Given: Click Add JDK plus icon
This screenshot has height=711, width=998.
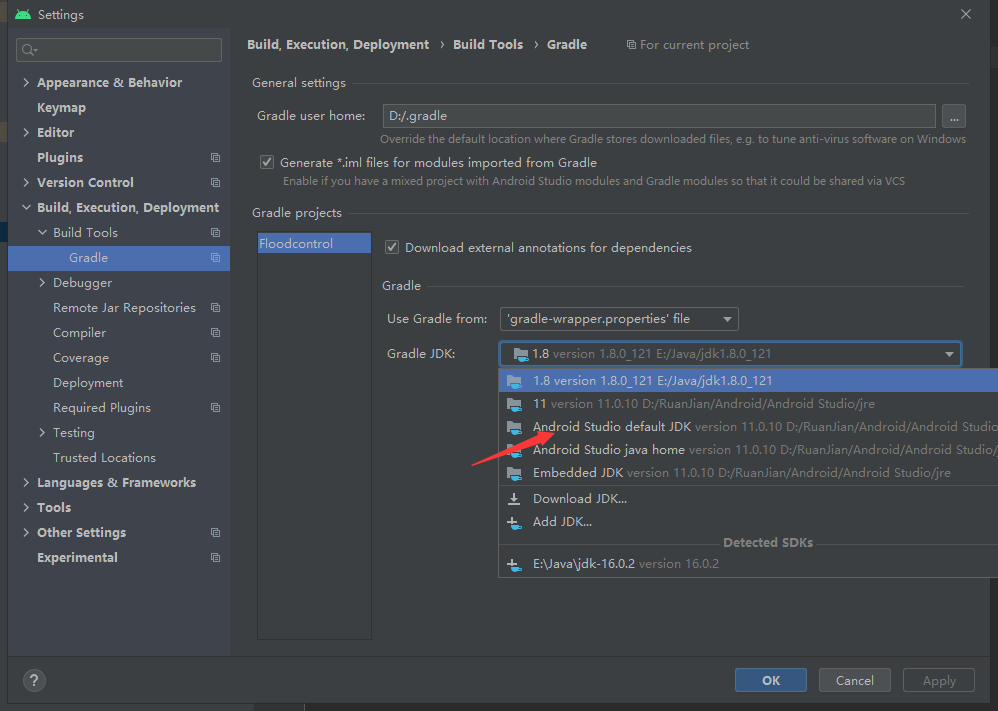Looking at the screenshot, I should coord(514,521).
